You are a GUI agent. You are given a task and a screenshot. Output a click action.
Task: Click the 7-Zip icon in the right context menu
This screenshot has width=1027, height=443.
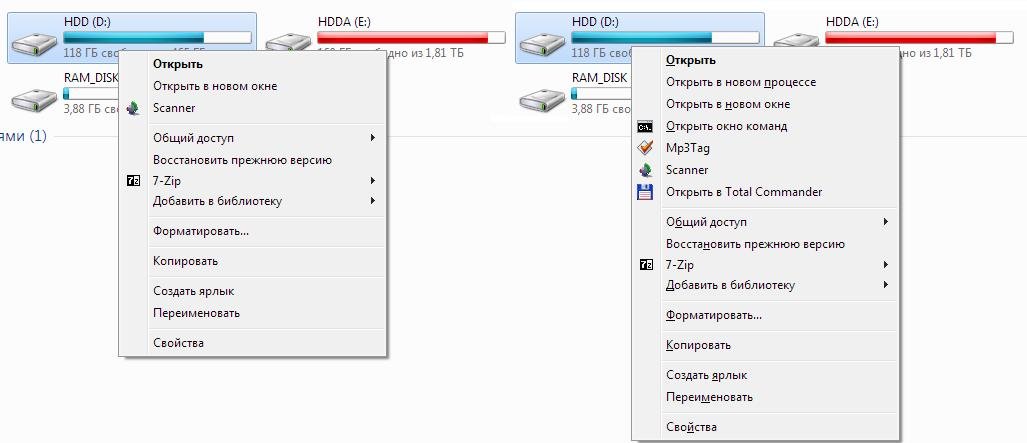[x=645, y=265]
